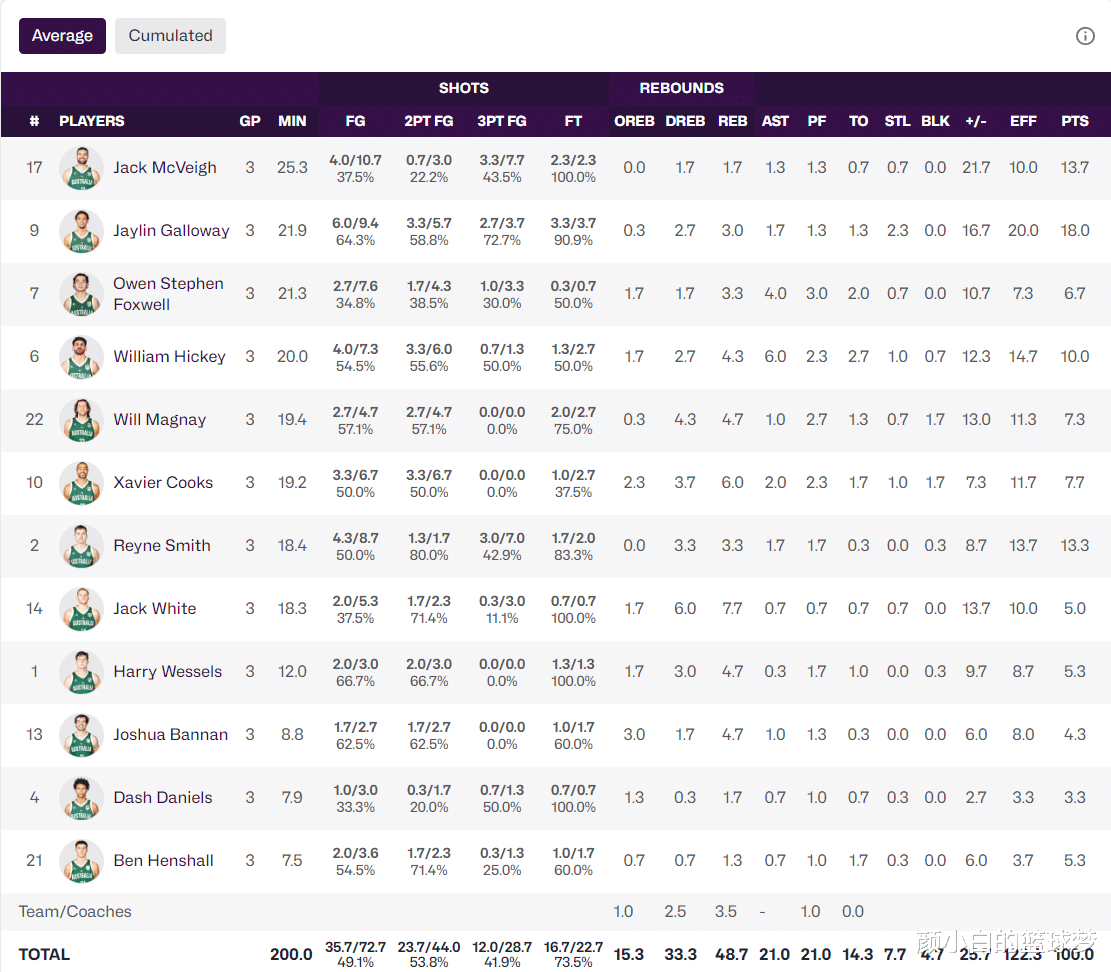Viewport: 1111px width, 972px height.
Task: Sort by the MIN column header
Action: [x=292, y=121]
